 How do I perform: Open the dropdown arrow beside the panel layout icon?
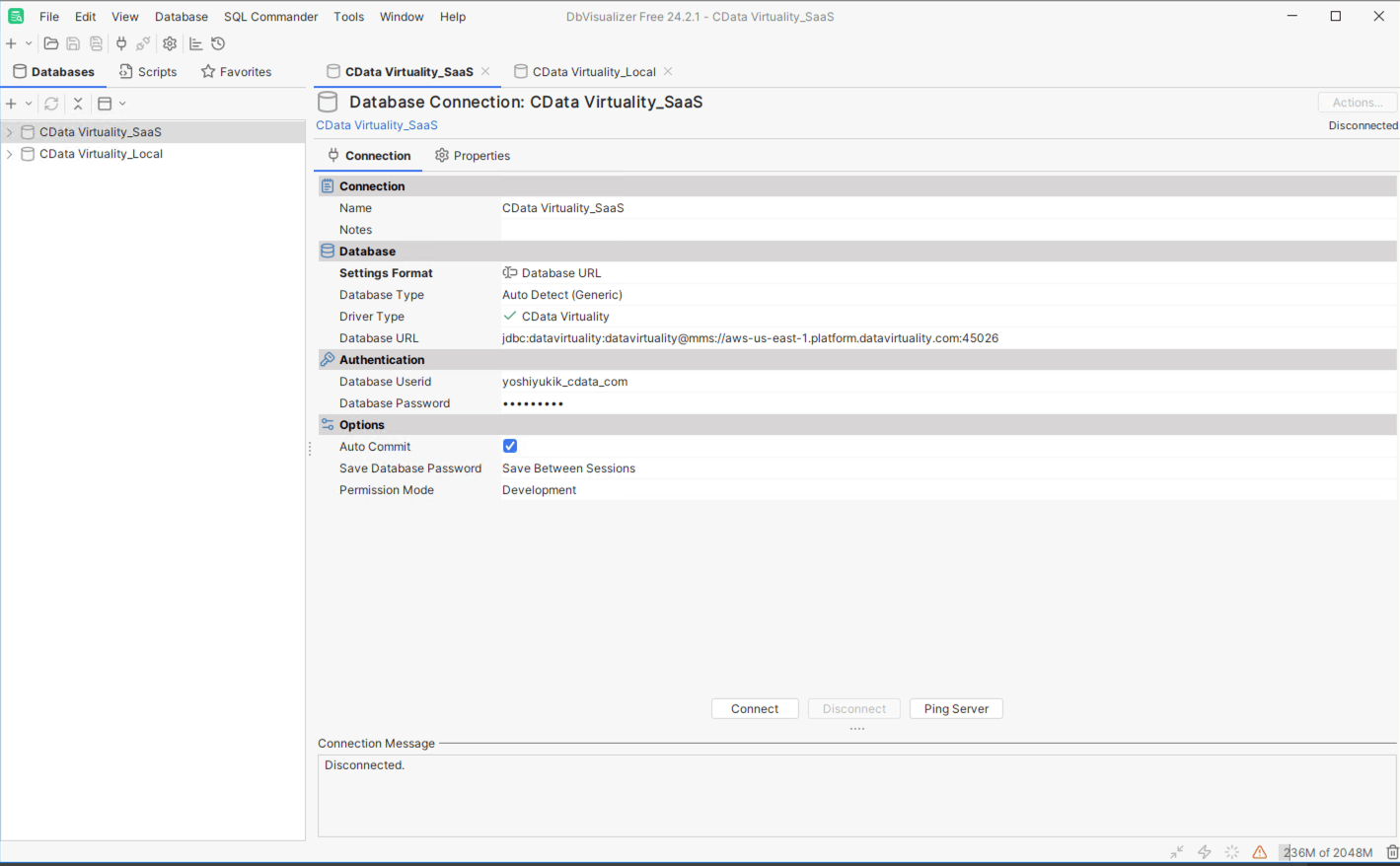coord(122,104)
